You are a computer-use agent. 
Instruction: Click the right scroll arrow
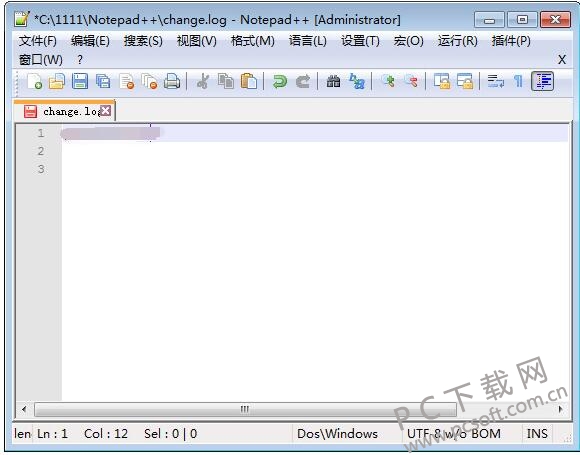coord(560,409)
